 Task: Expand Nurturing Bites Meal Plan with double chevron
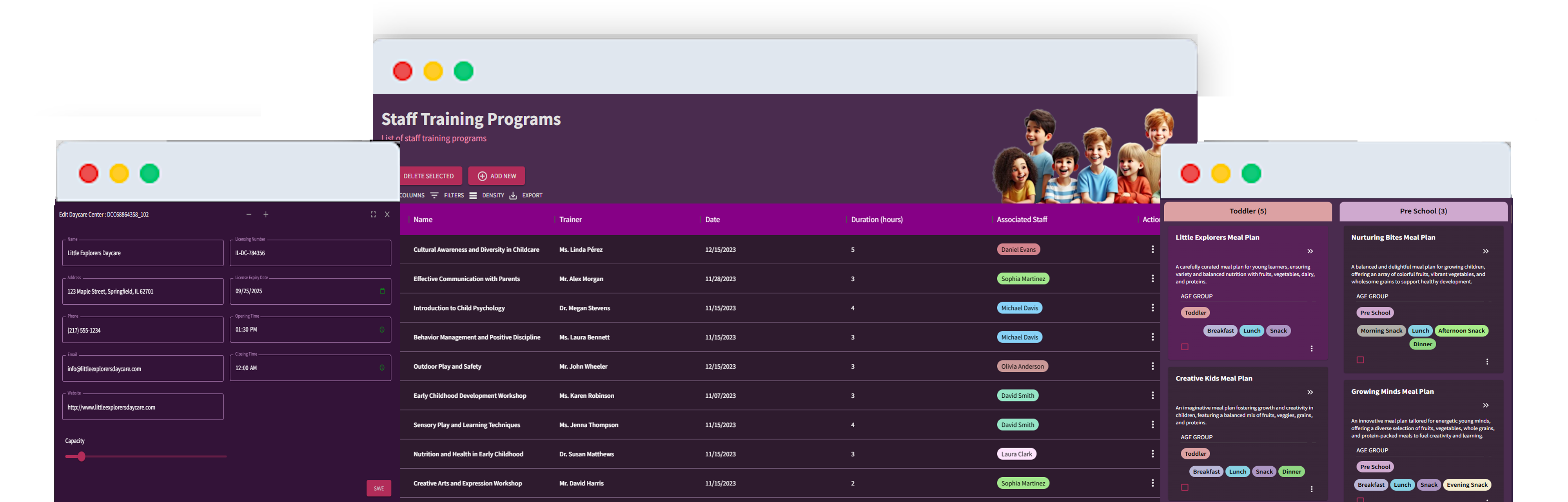point(1485,252)
